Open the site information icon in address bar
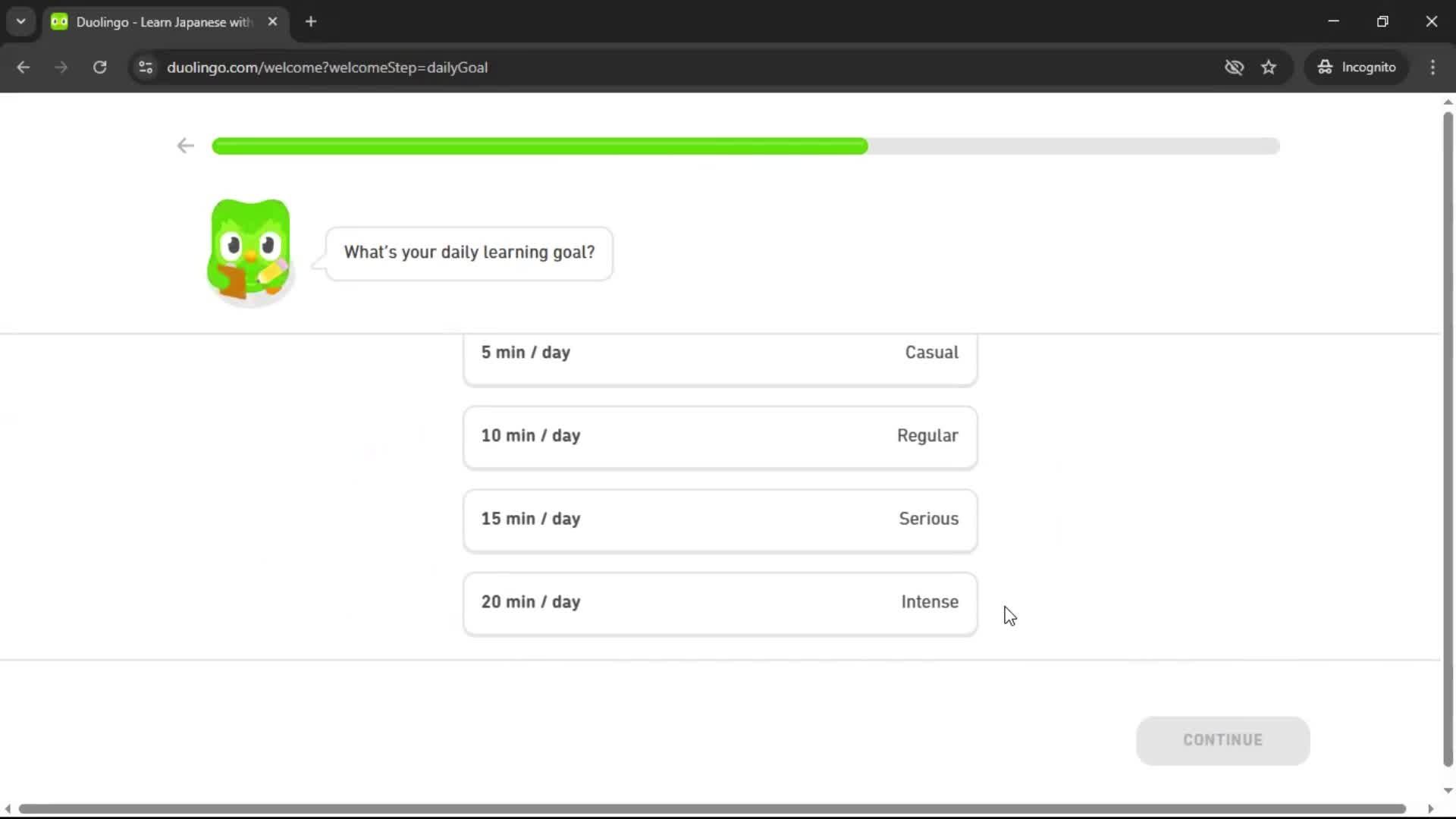The width and height of the screenshot is (1456, 819). pyautogui.click(x=145, y=67)
